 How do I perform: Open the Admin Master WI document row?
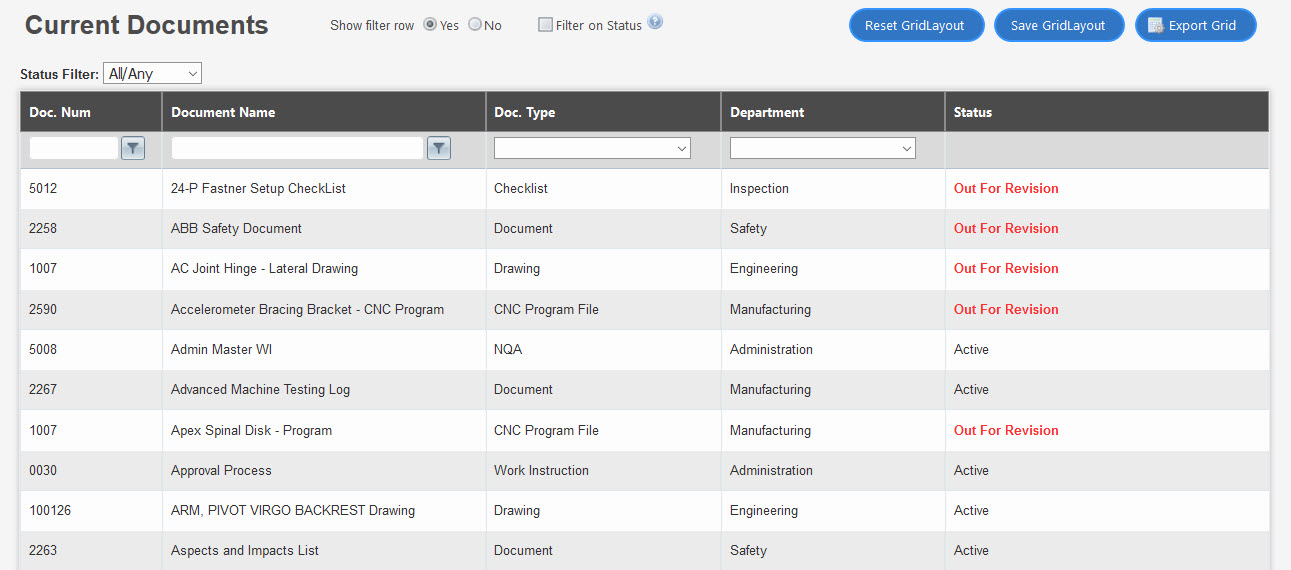point(221,350)
